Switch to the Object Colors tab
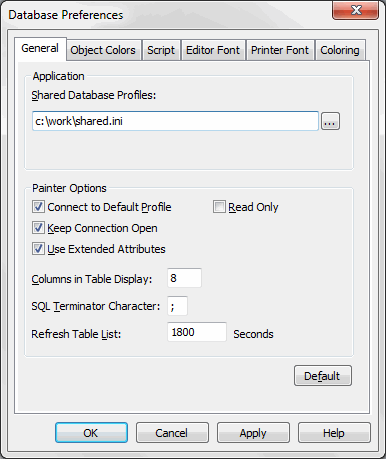This screenshot has width=386, height=459. tap(103, 50)
